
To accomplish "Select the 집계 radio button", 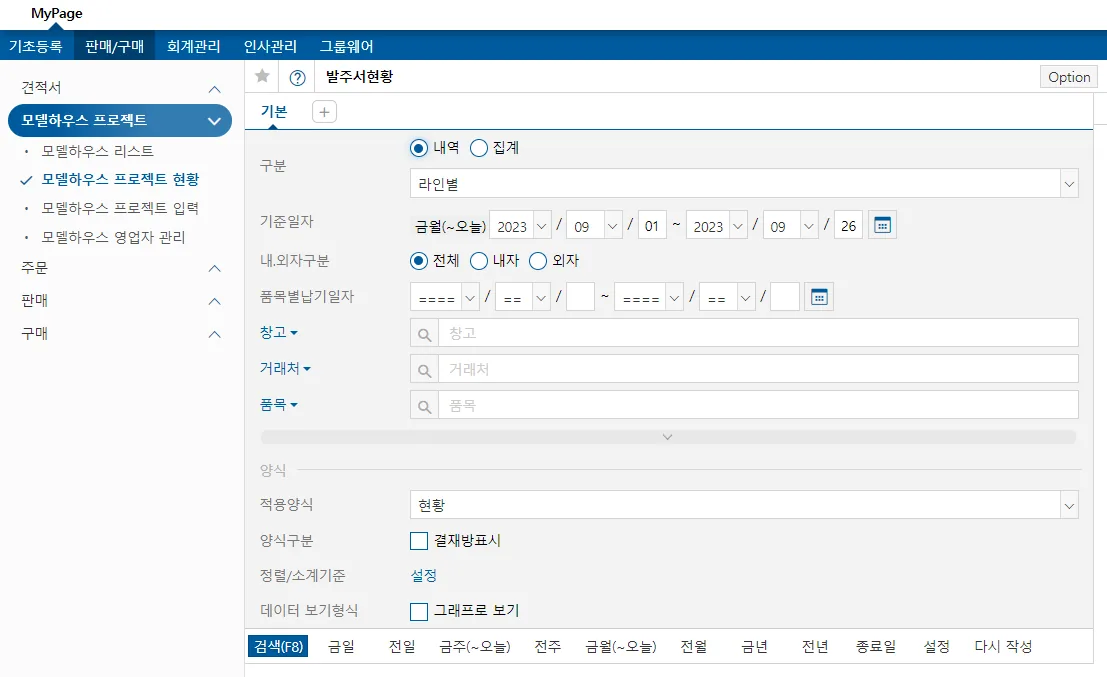I will [x=479, y=148].
